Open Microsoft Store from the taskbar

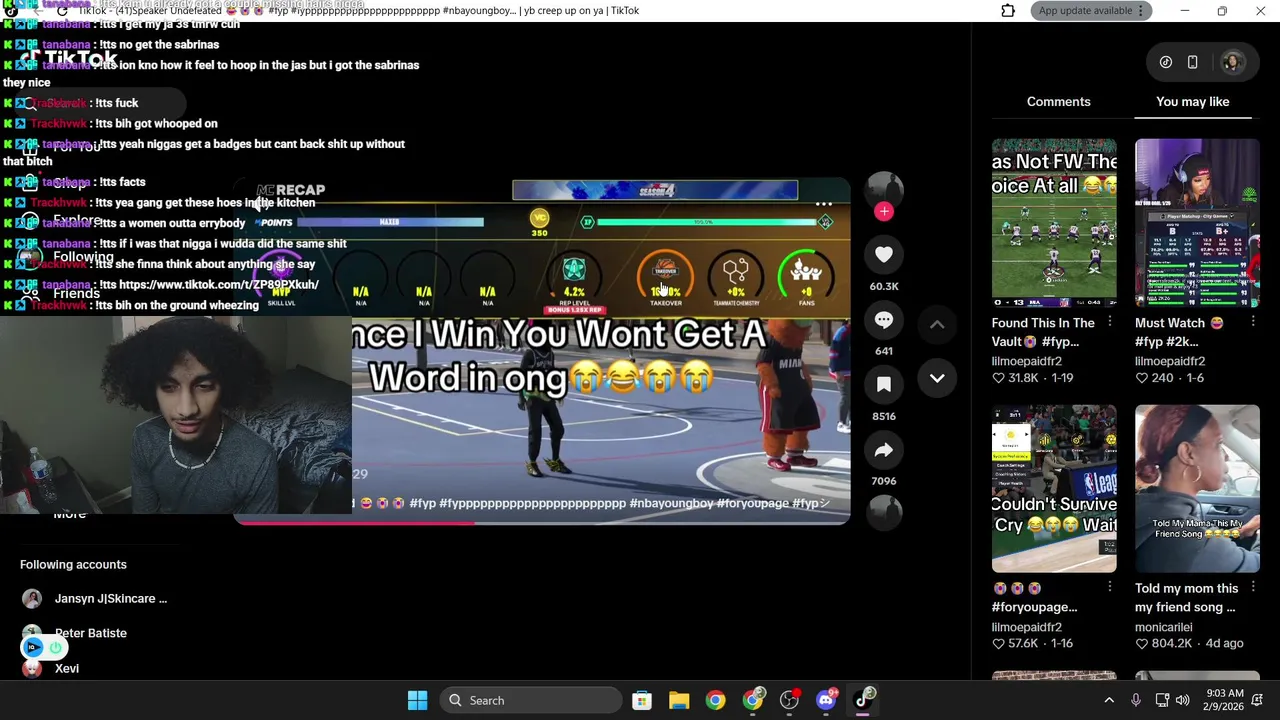[642, 700]
